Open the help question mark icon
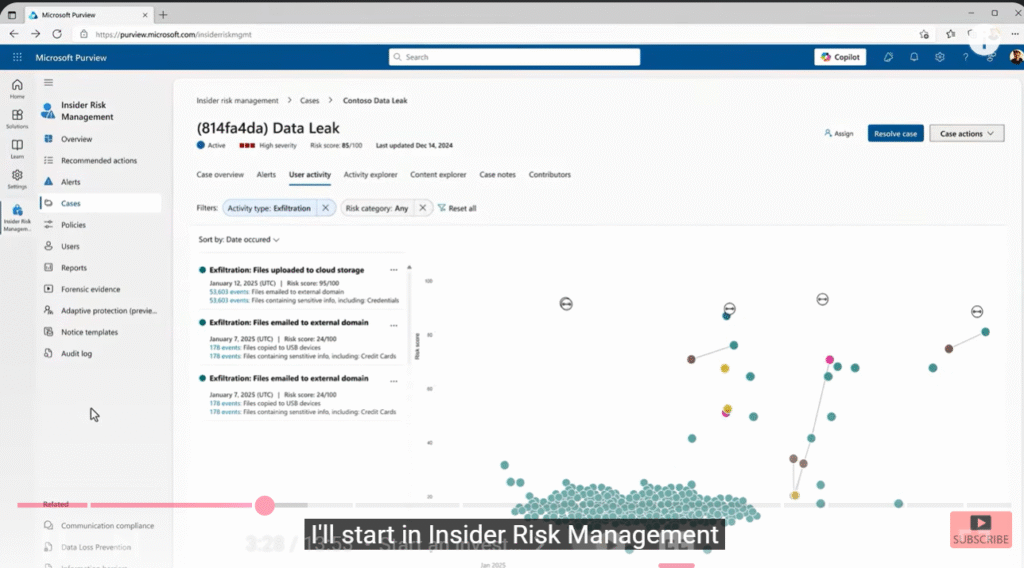 (965, 57)
